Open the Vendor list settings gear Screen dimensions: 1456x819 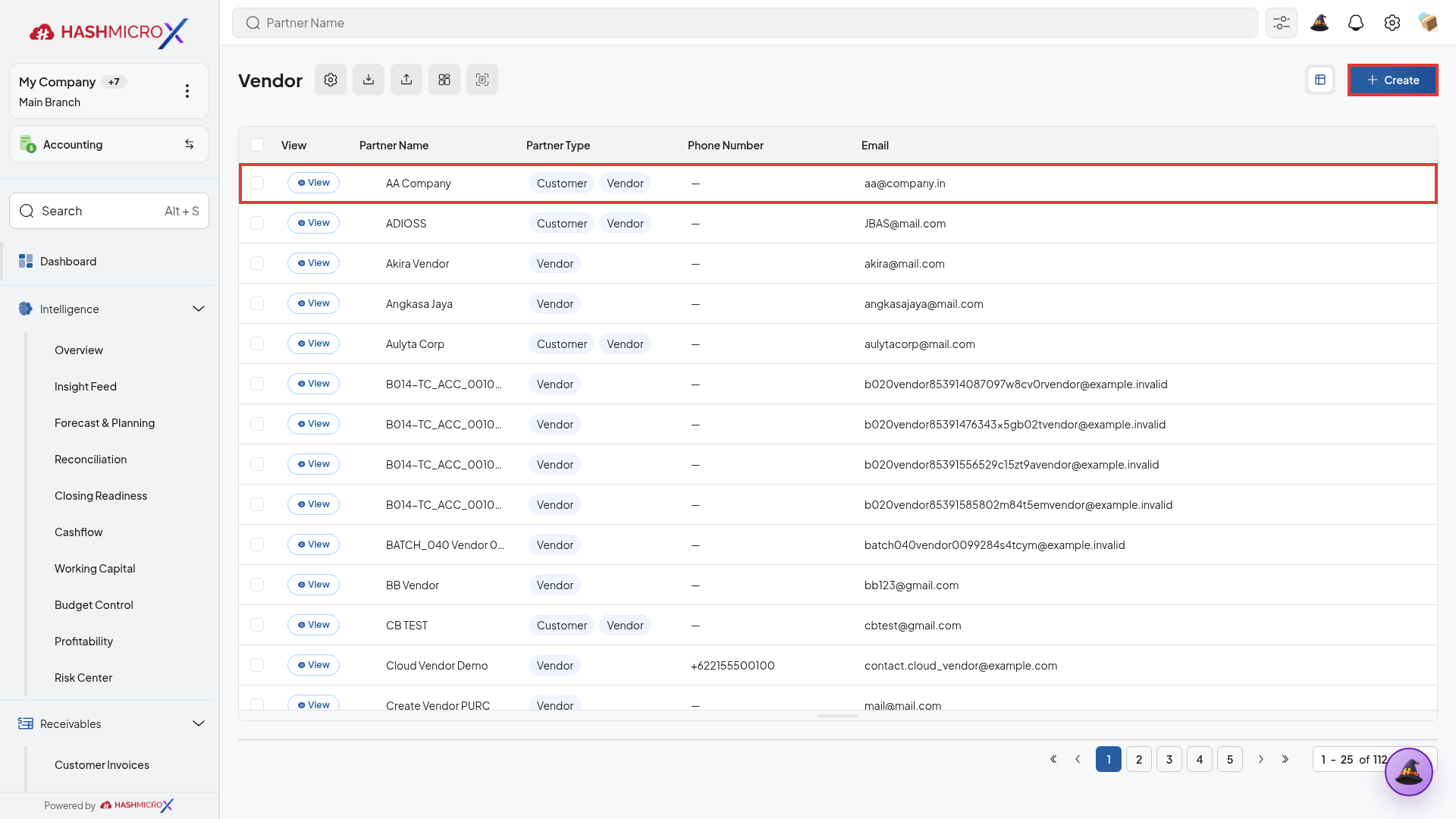(x=331, y=80)
